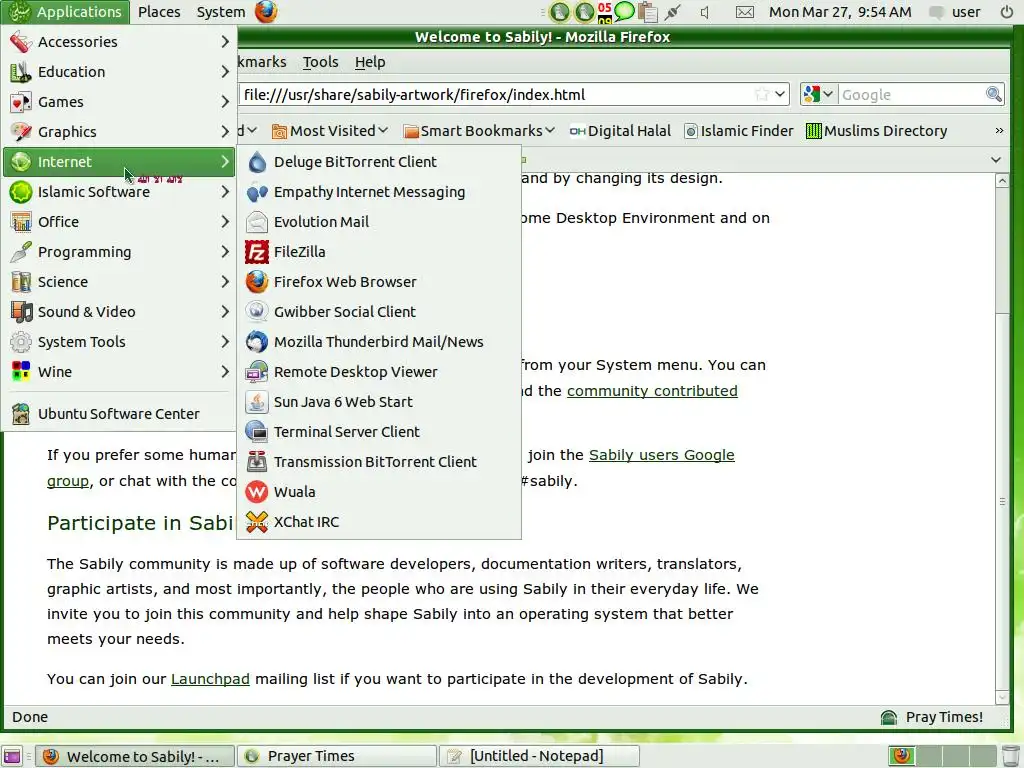Open the Digital Halal bookmark
The image size is (1024, 768).
pyautogui.click(x=620, y=131)
